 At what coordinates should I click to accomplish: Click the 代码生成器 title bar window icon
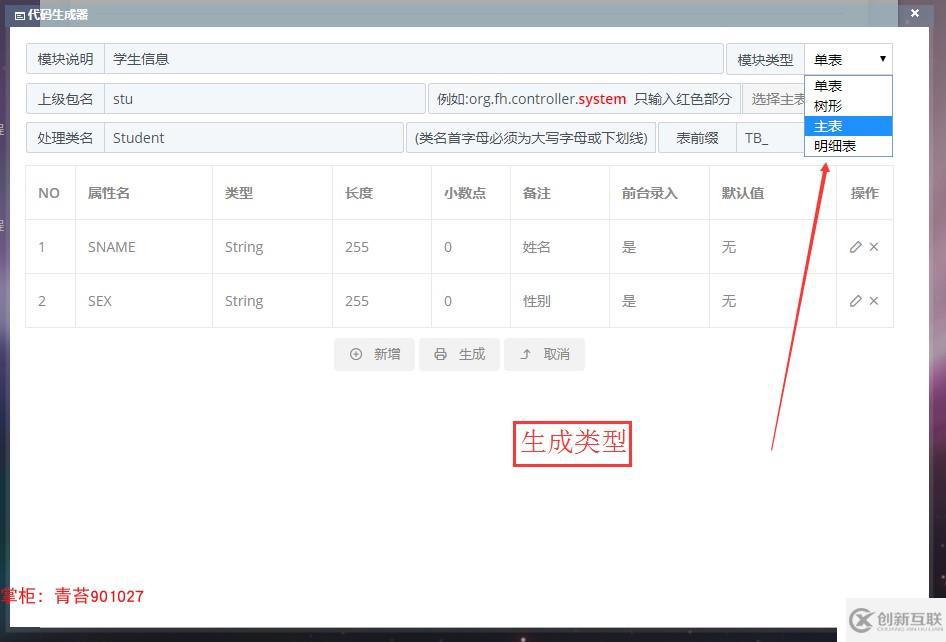19,16
